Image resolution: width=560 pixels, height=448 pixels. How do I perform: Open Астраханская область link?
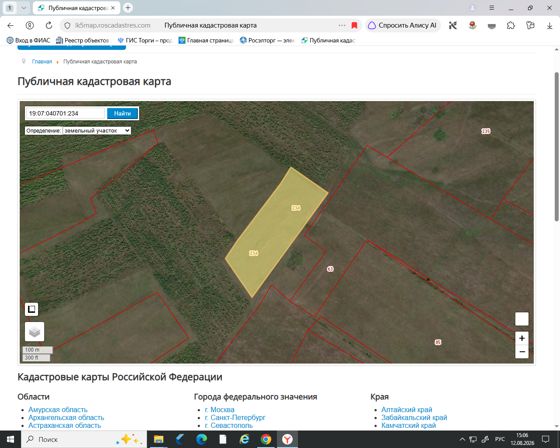(x=64, y=425)
